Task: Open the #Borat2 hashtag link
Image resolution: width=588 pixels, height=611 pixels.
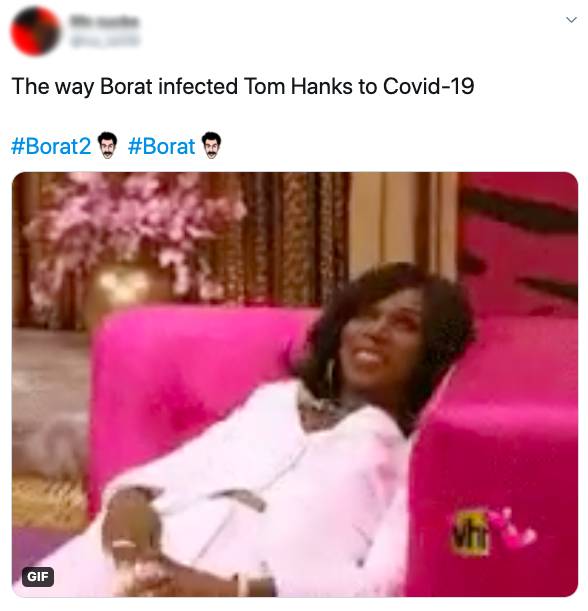Action: (51, 146)
